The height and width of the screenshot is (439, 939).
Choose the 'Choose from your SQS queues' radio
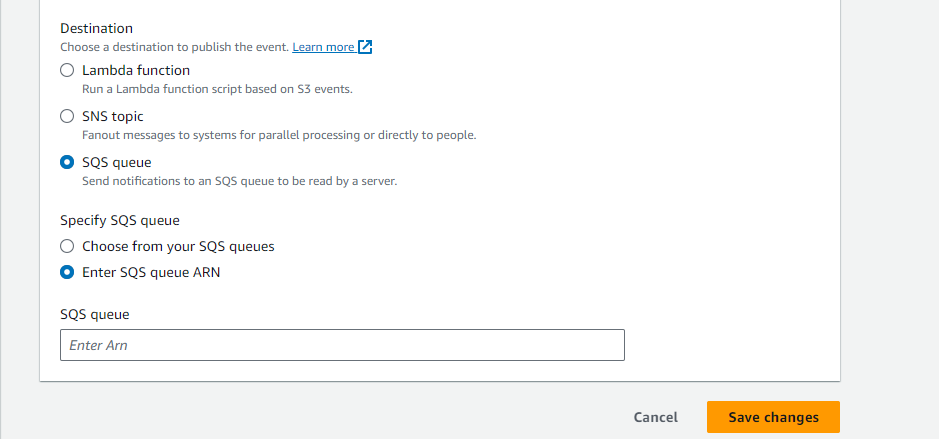(67, 246)
